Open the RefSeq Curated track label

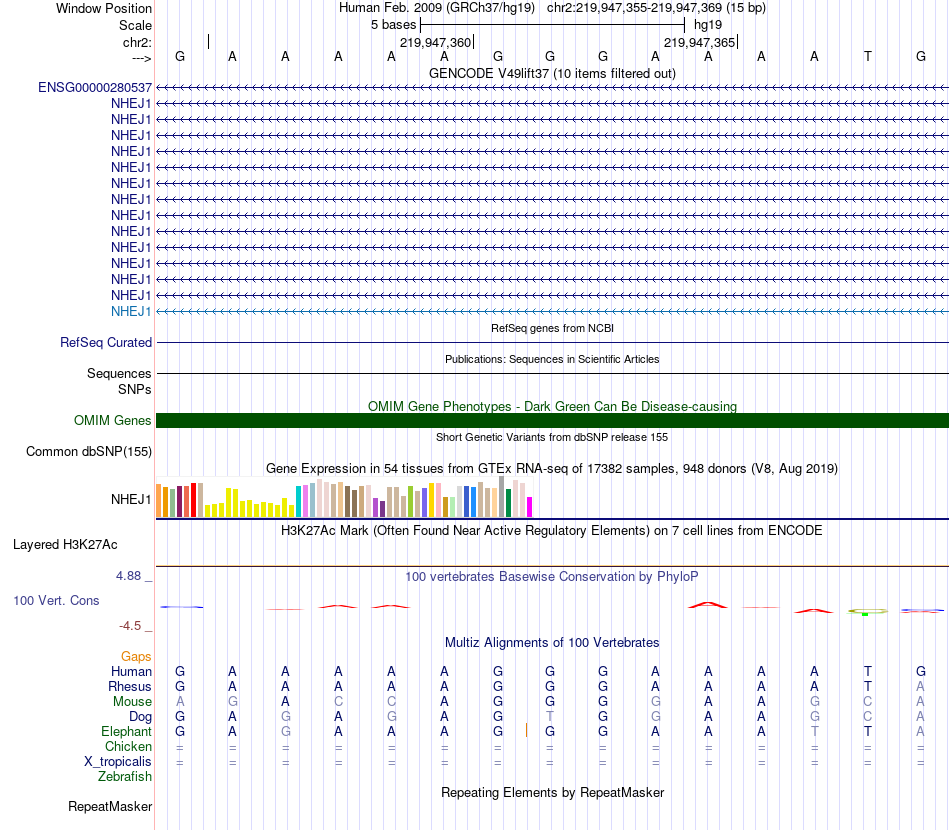106,342
